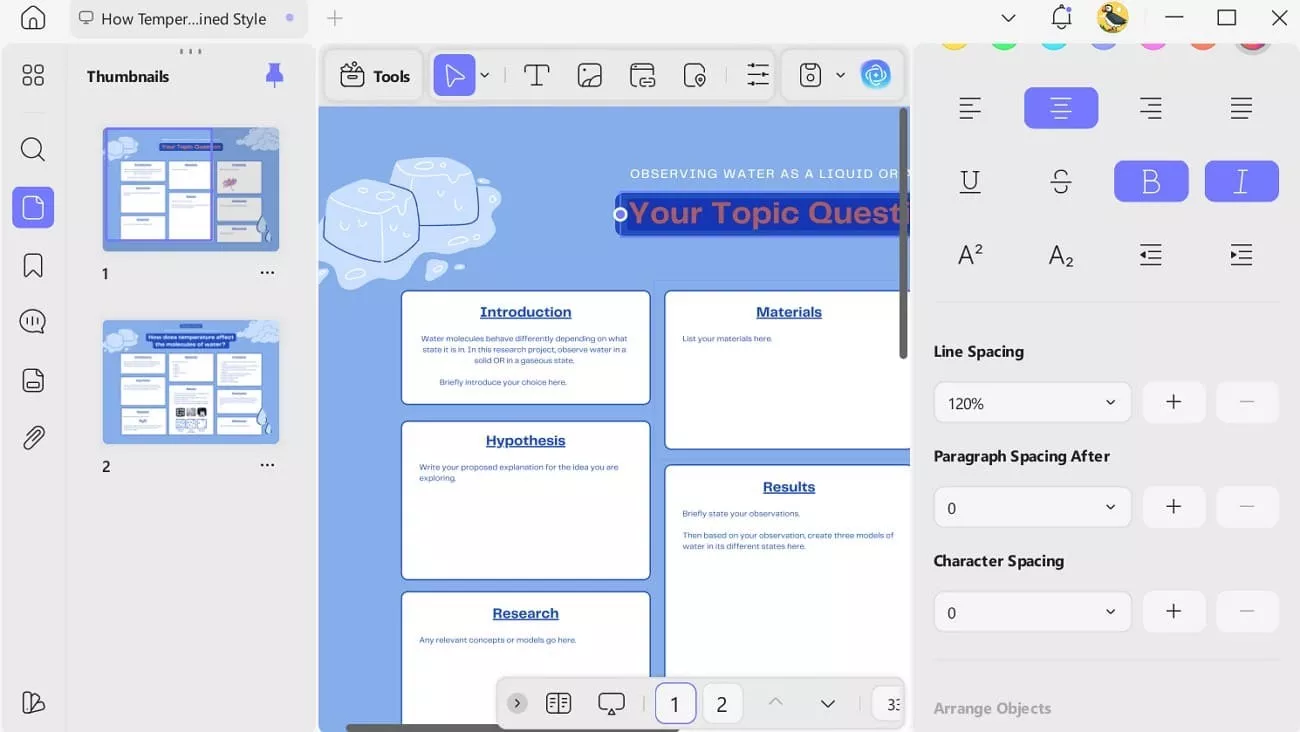Expand the cursor tool dropdown arrow
The image size is (1300, 732).
[x=485, y=75]
